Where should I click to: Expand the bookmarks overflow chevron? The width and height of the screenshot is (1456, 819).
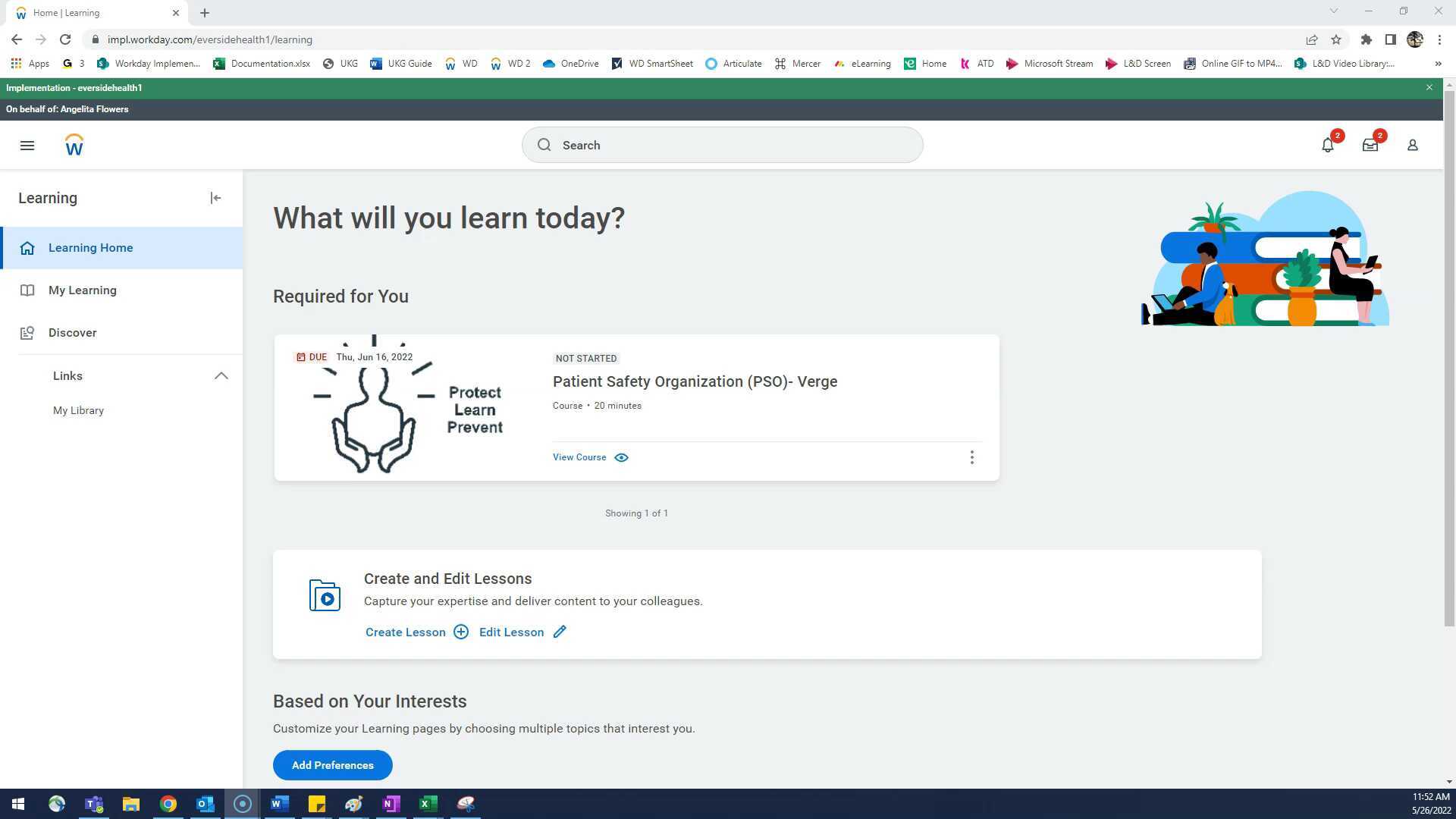tap(1438, 64)
